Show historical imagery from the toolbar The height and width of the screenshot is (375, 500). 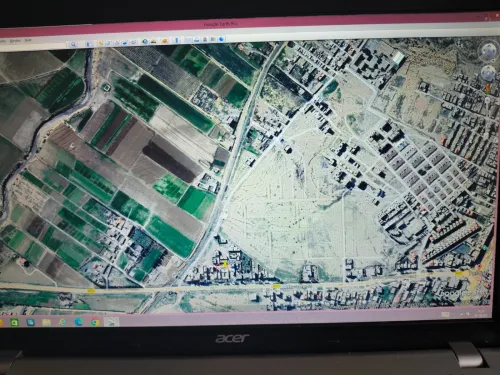coord(145,42)
